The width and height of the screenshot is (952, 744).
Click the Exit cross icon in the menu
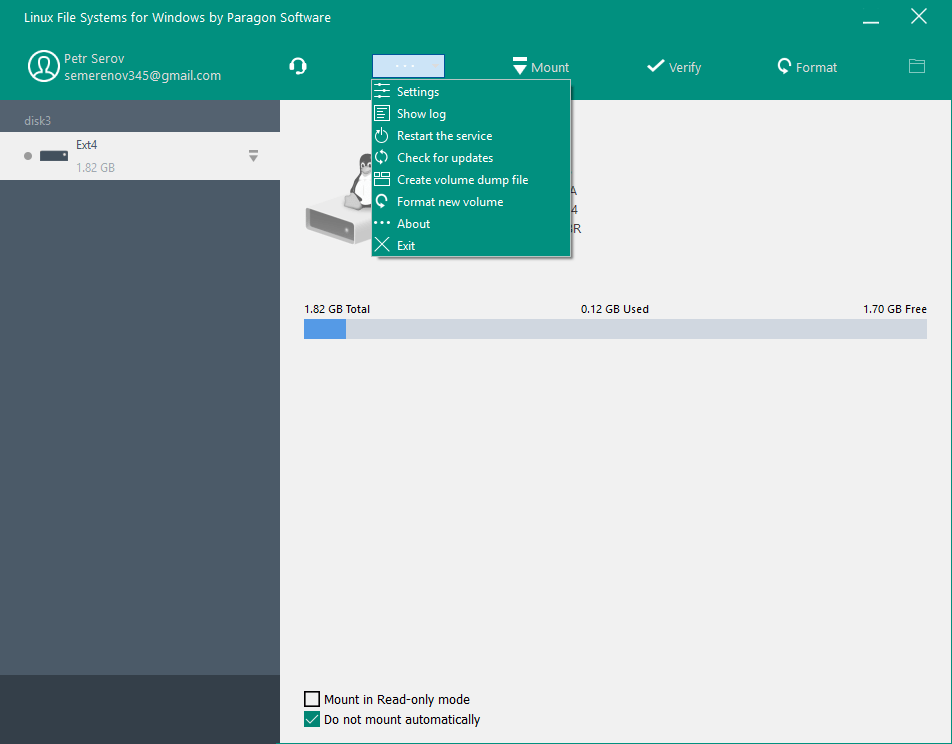[x=383, y=245]
